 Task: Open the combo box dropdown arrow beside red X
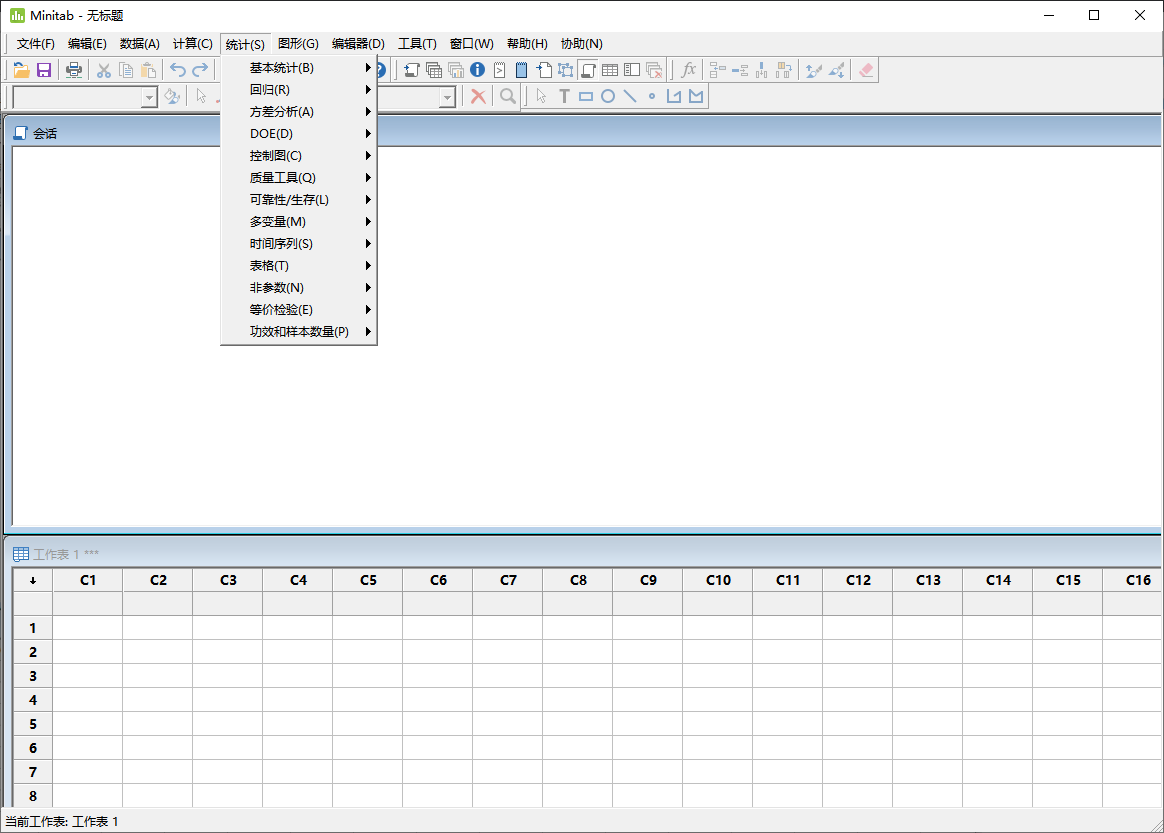click(x=447, y=97)
